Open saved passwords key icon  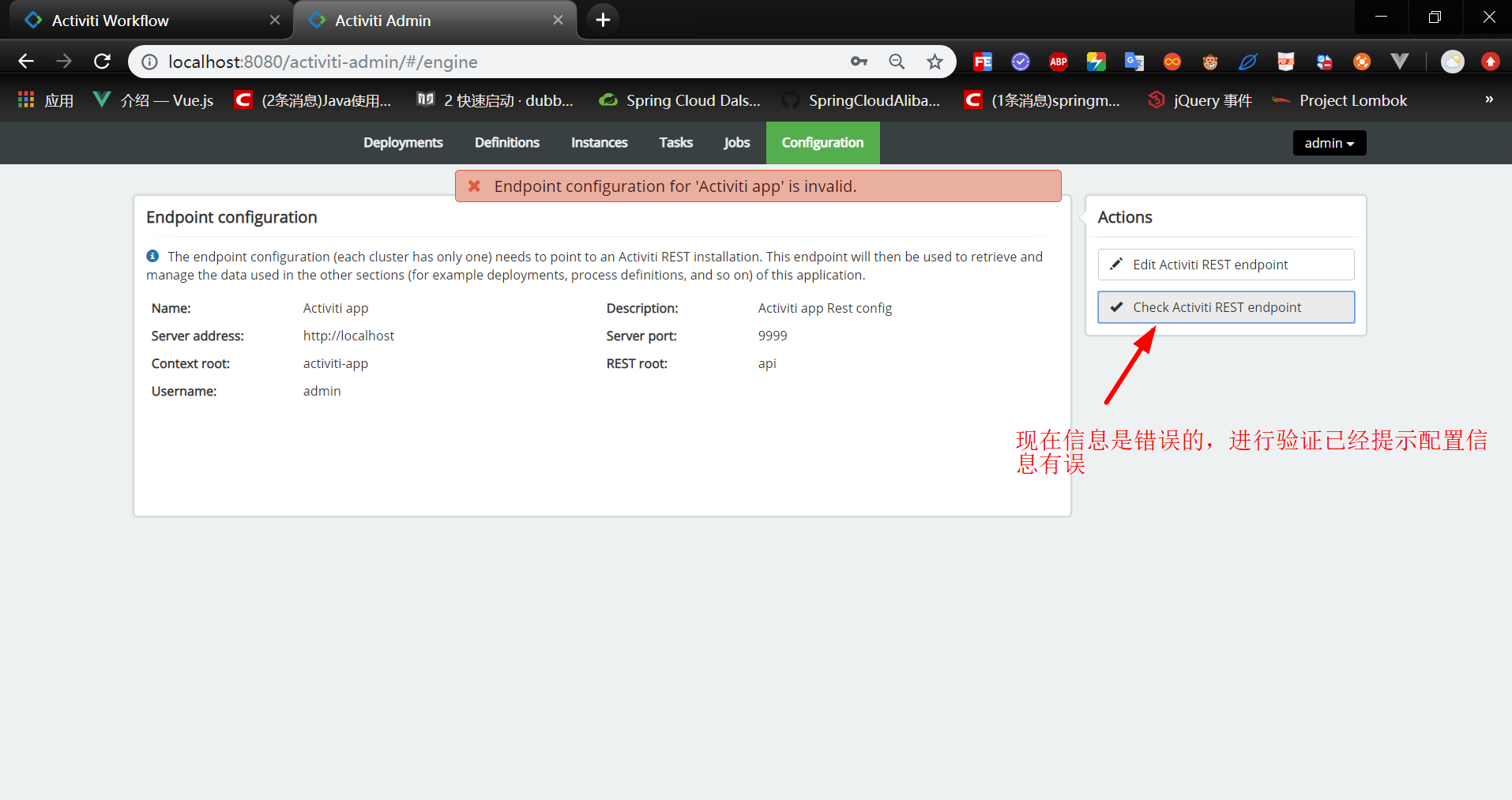click(859, 62)
